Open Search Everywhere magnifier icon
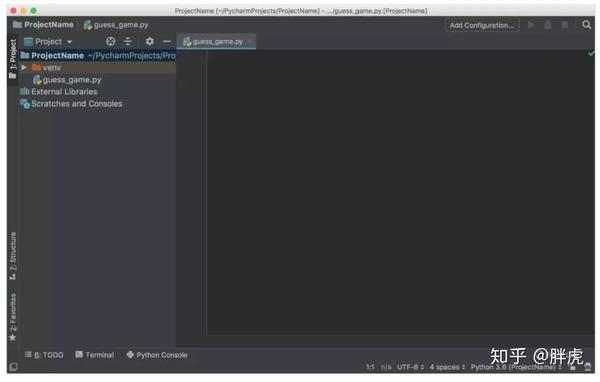 586,25
